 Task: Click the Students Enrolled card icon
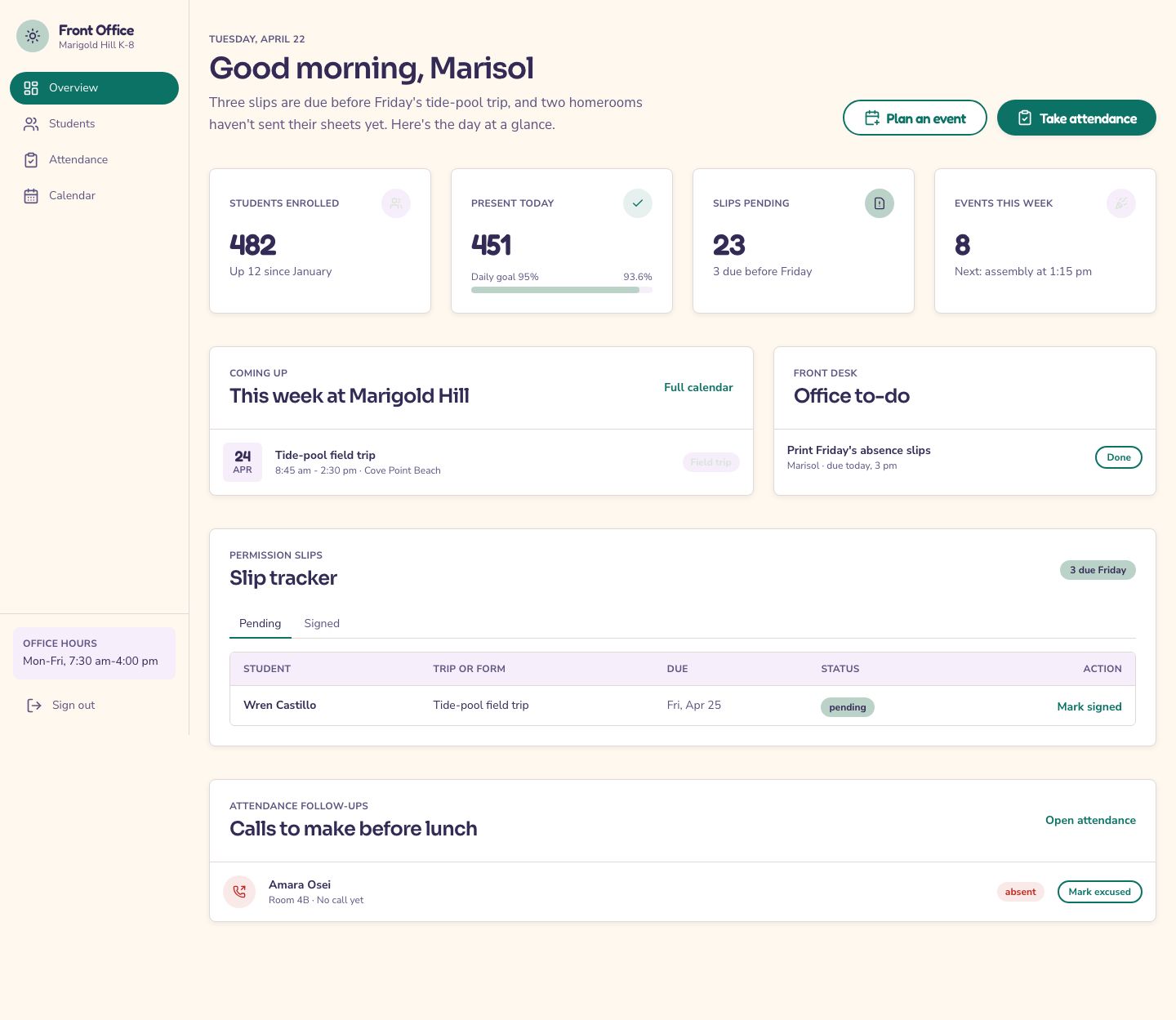(x=396, y=203)
